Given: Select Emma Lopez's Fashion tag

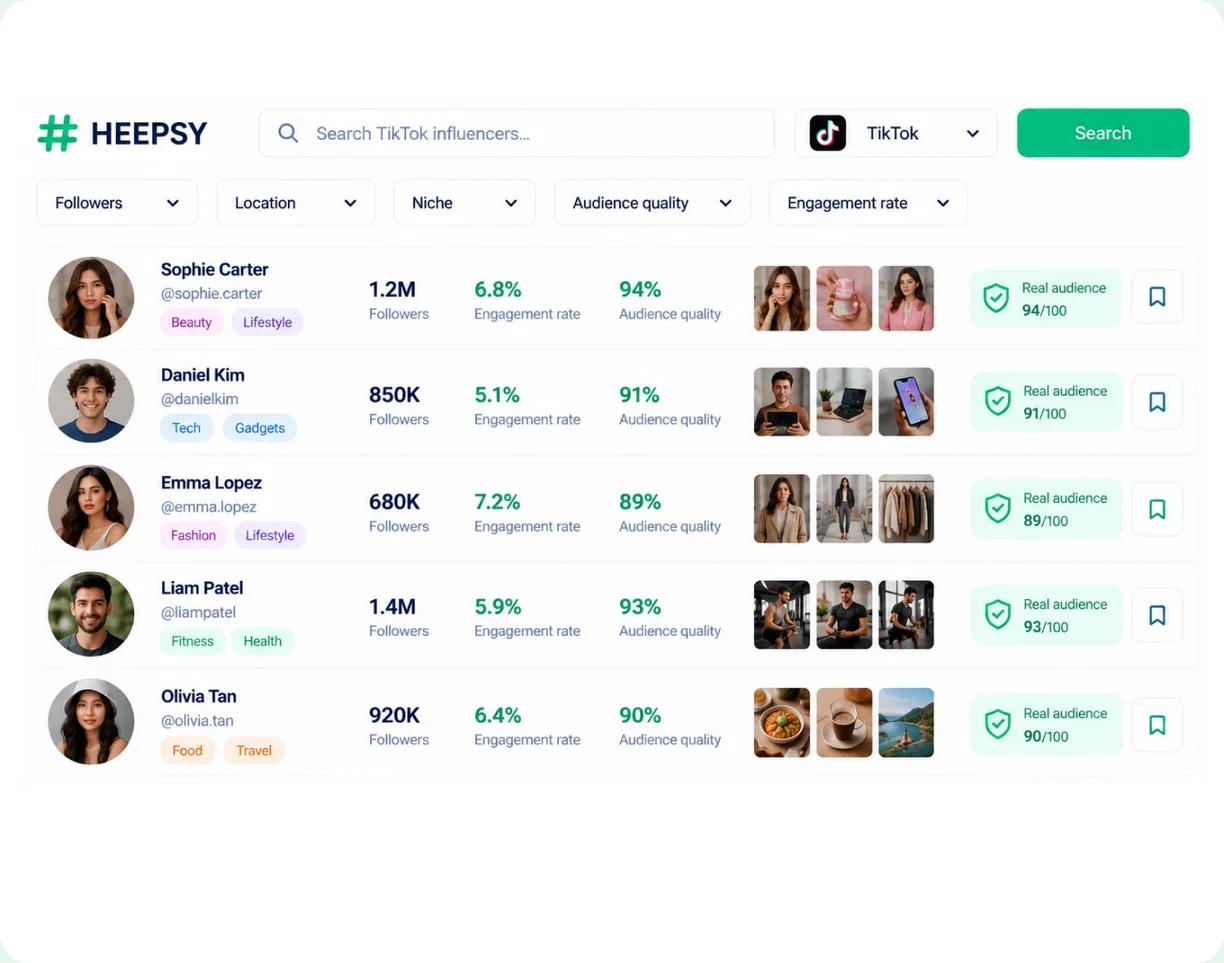Looking at the screenshot, I should tap(193, 535).
